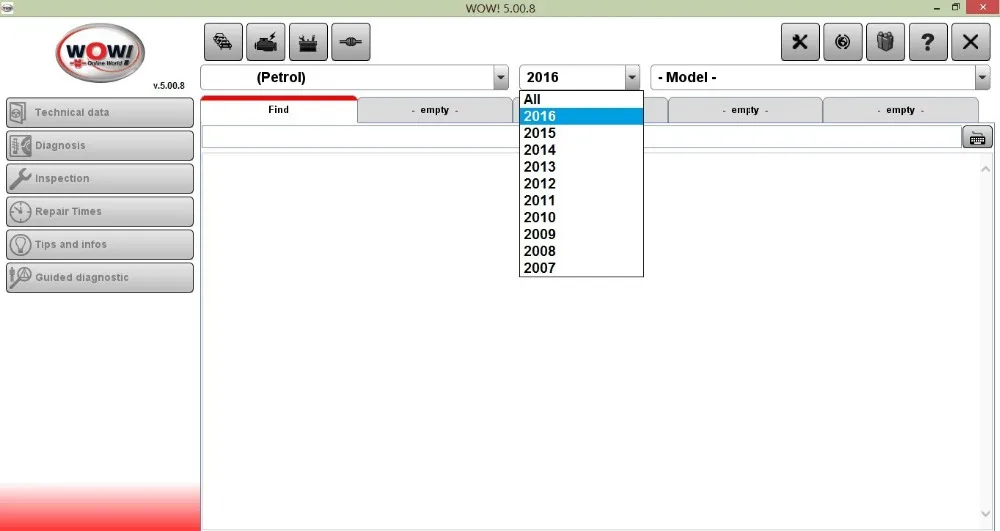Click the v.5.00.8 version label
Image resolution: width=1000 pixels, height=531 pixels.
(x=168, y=85)
